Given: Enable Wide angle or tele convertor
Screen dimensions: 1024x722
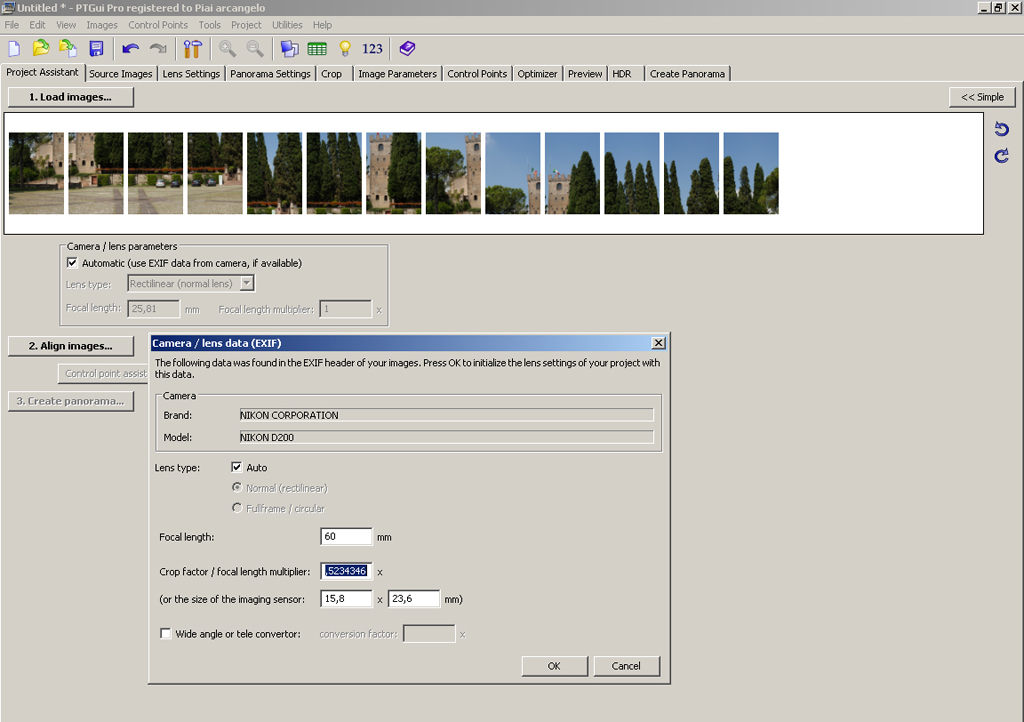Looking at the screenshot, I should [x=165, y=633].
